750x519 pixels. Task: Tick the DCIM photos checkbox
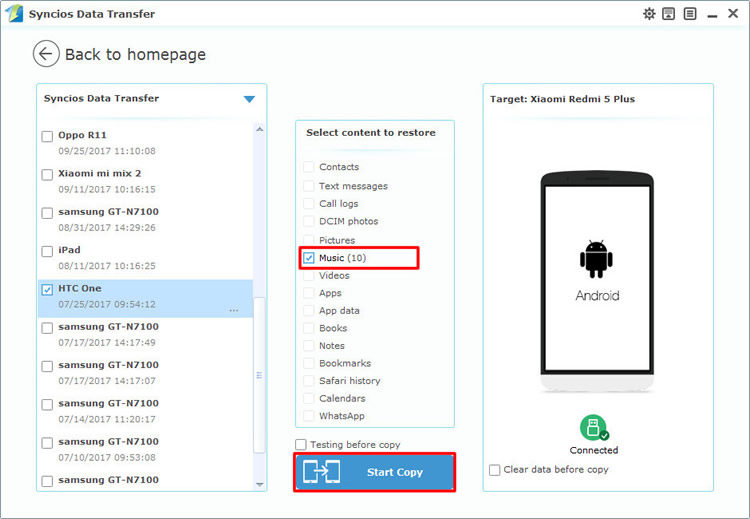tap(309, 221)
